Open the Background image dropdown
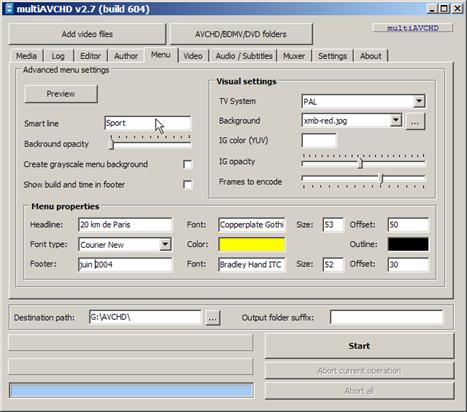This screenshot has height=412, width=467. tap(396, 120)
